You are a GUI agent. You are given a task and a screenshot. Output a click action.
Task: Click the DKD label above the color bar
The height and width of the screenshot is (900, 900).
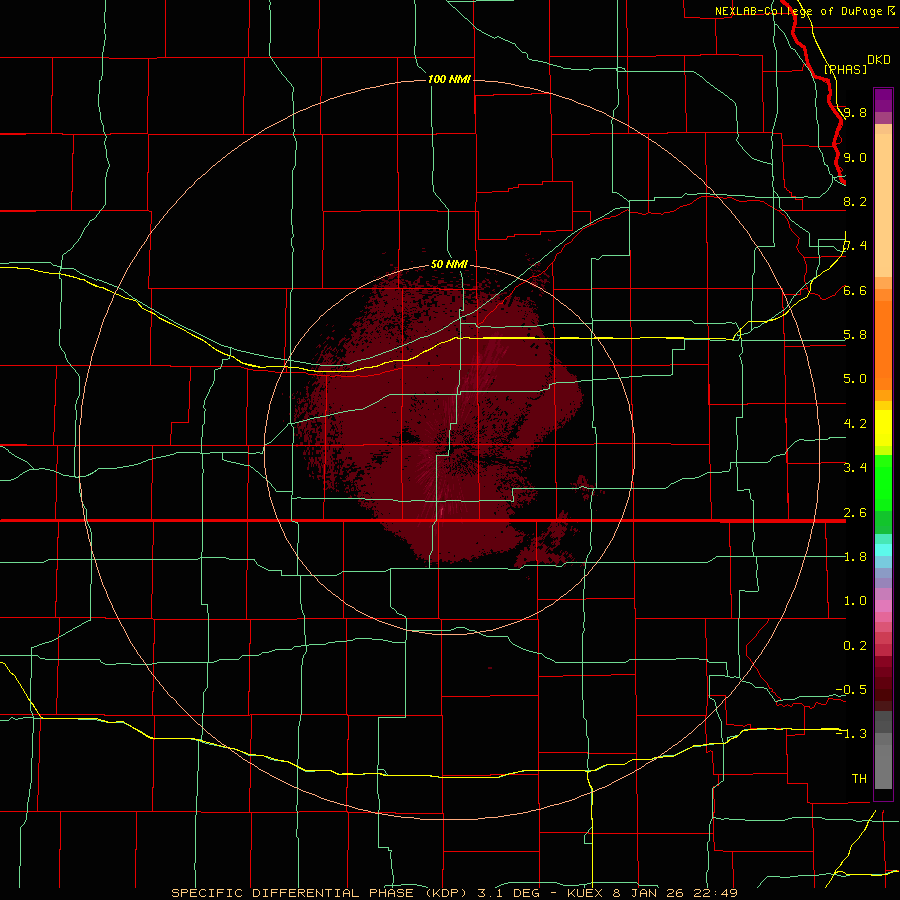click(879, 60)
